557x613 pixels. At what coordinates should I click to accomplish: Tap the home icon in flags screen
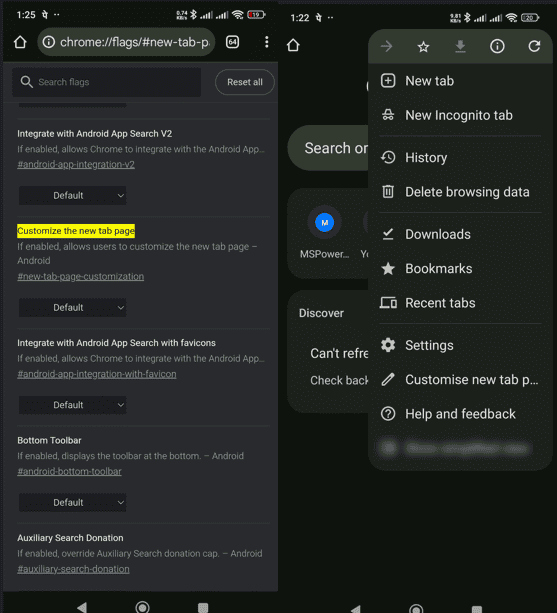coord(20,42)
